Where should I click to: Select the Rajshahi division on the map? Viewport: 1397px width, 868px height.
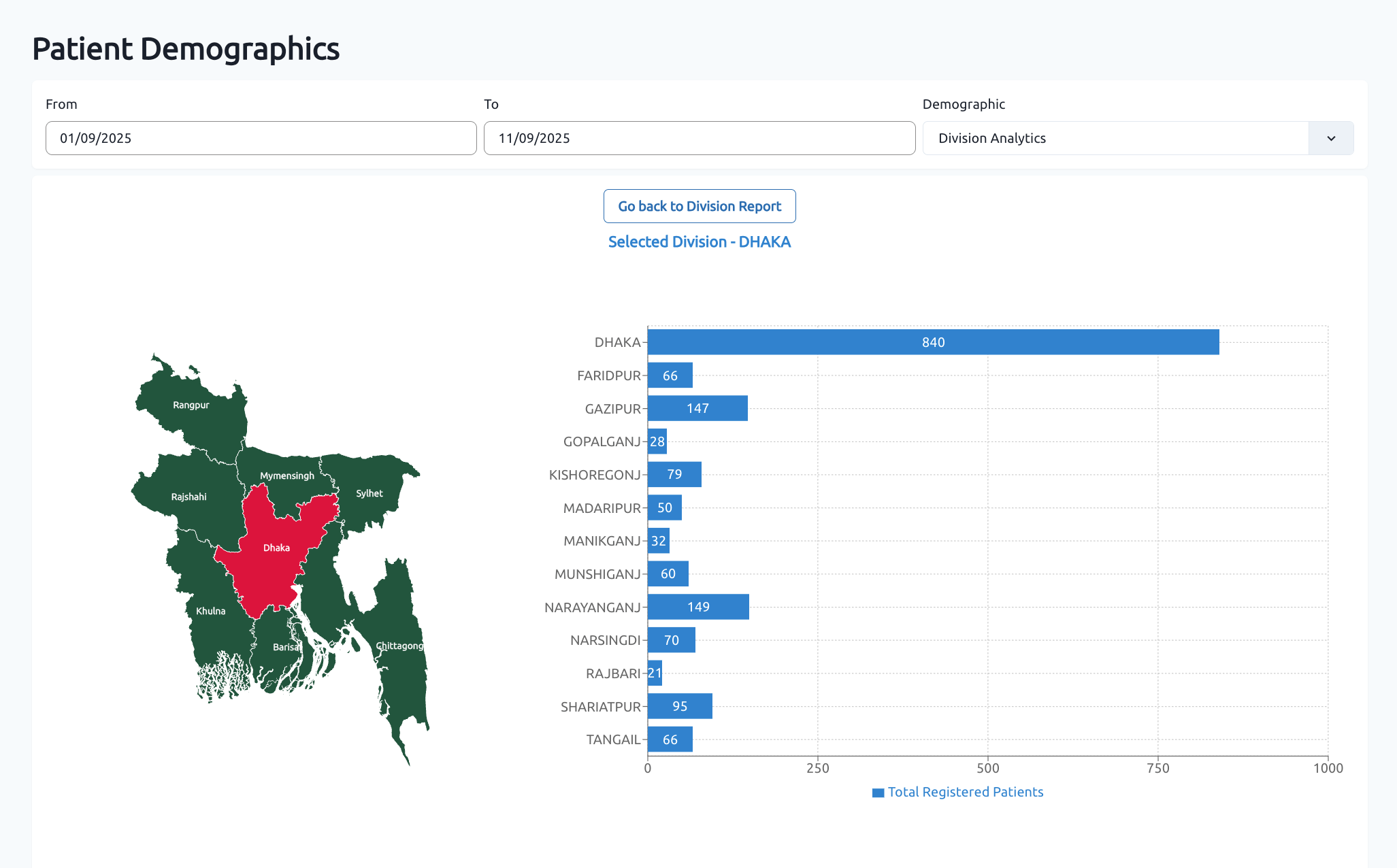[x=188, y=497]
